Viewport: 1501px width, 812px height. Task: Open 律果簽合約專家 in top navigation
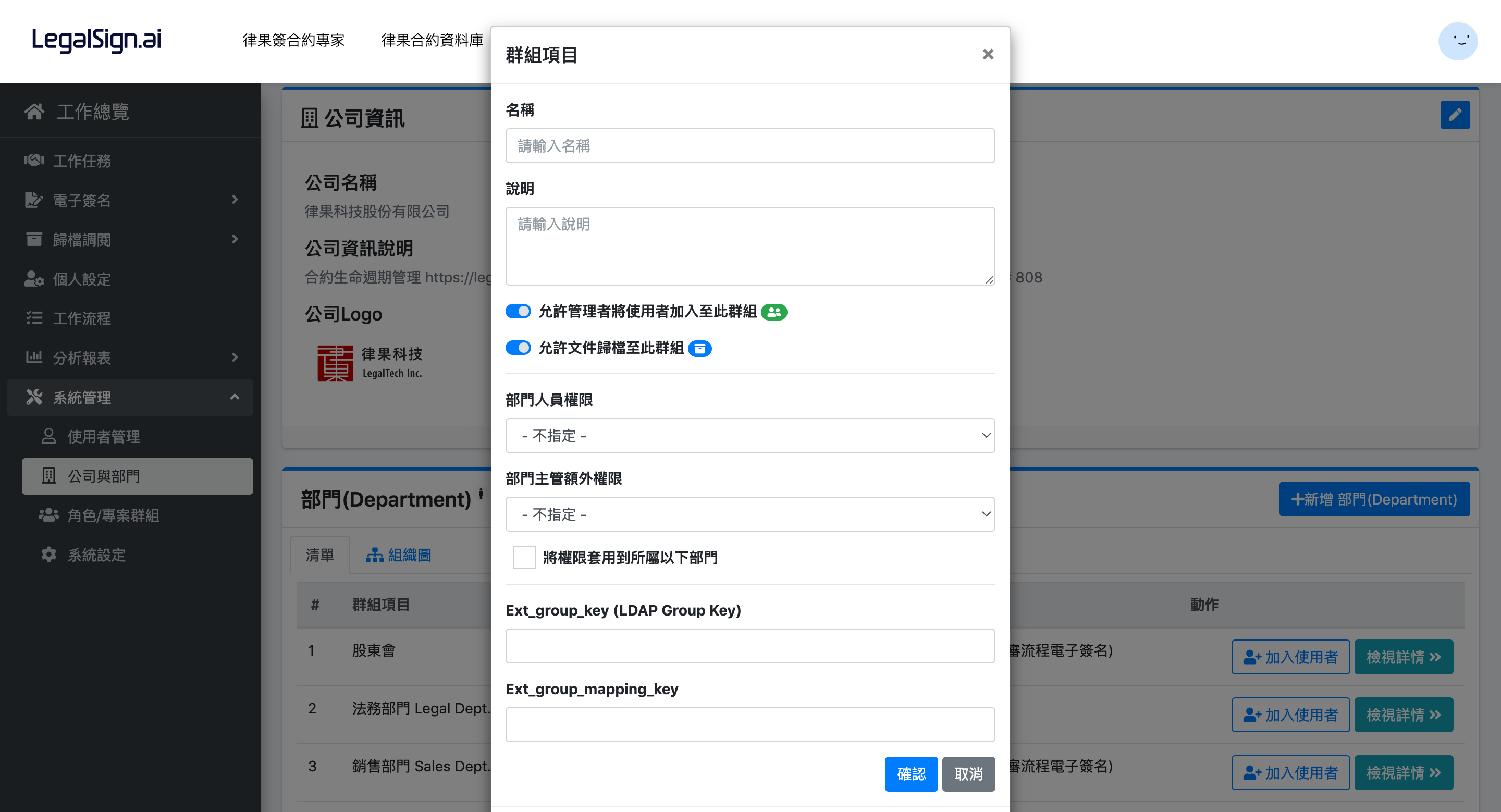pos(293,40)
